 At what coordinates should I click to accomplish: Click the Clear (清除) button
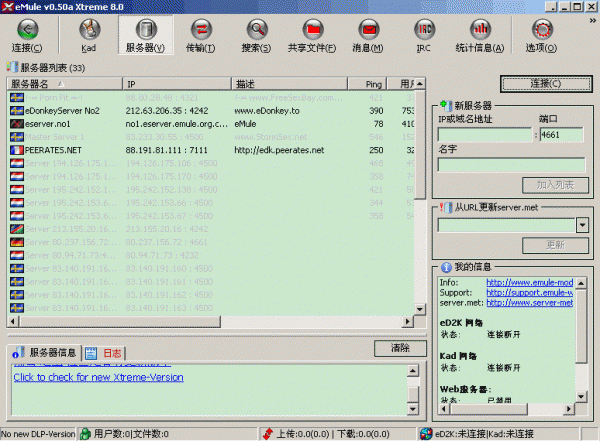pos(400,348)
